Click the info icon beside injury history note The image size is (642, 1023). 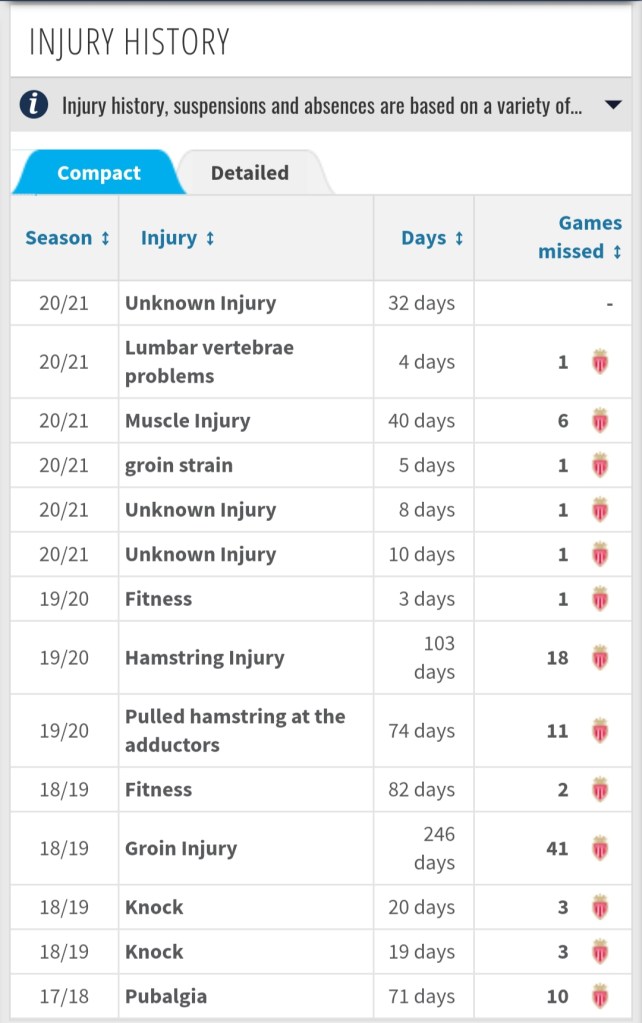point(34,105)
